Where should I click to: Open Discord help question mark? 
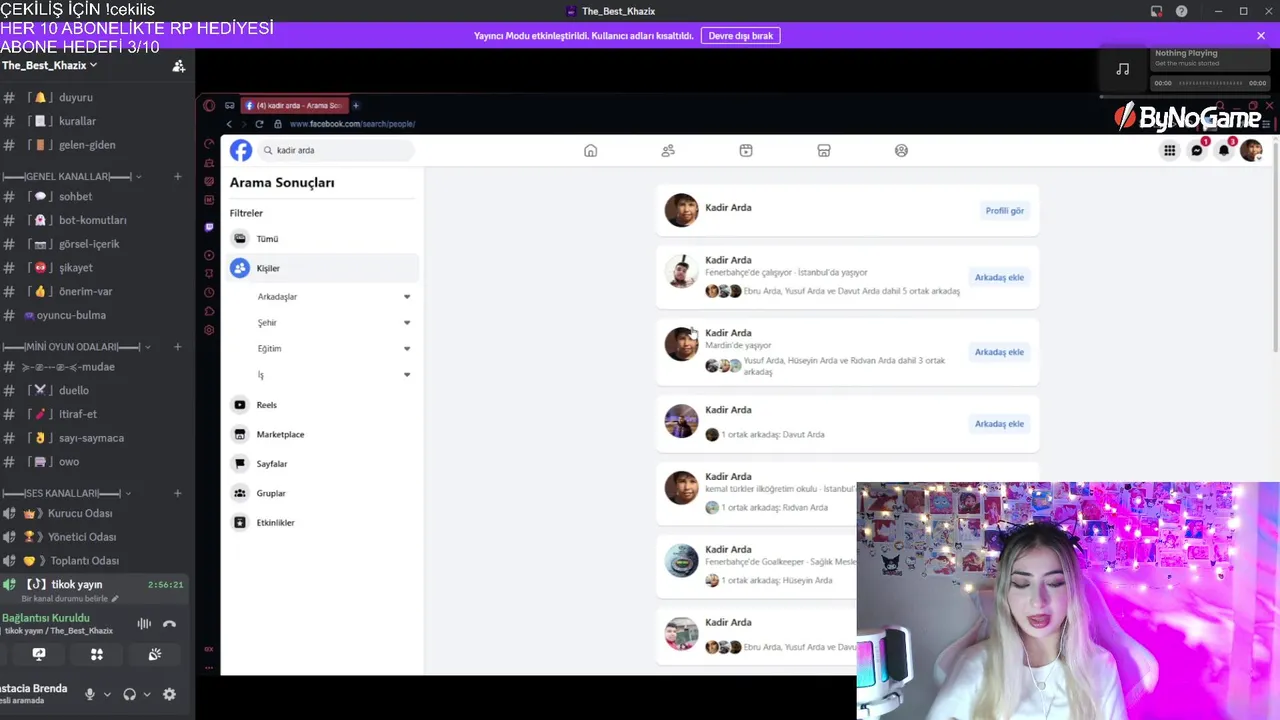(x=1182, y=11)
